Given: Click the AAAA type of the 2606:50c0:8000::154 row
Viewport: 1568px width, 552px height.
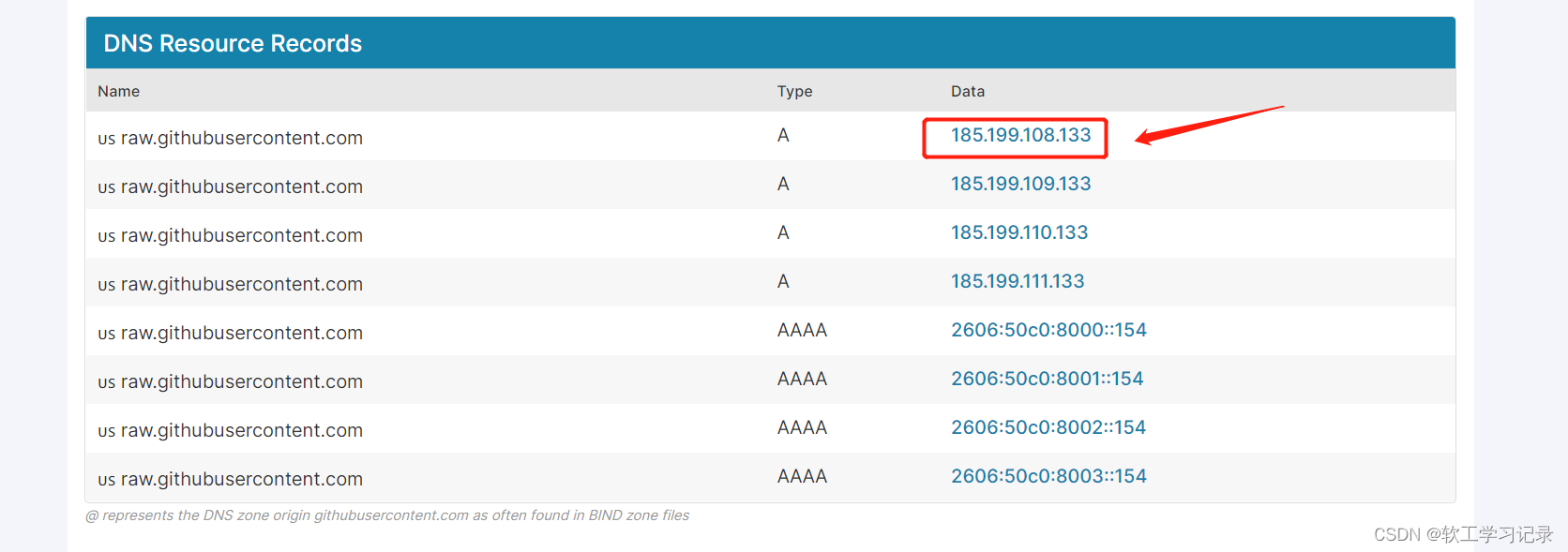Looking at the screenshot, I should click(802, 330).
